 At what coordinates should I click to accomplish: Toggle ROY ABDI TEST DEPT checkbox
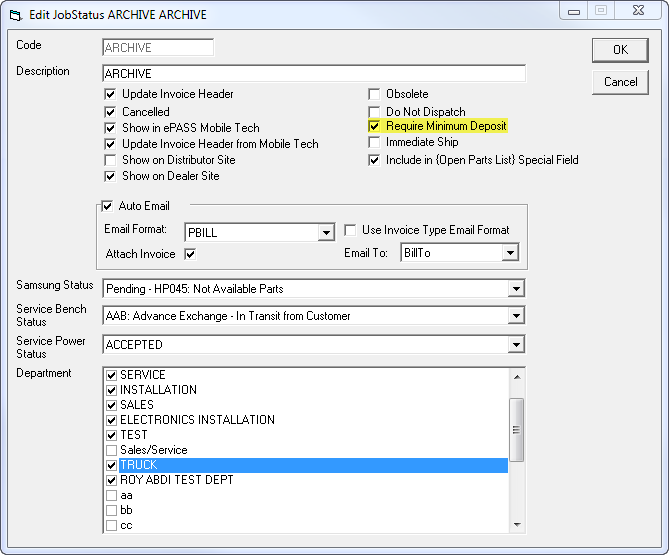[x=111, y=480]
